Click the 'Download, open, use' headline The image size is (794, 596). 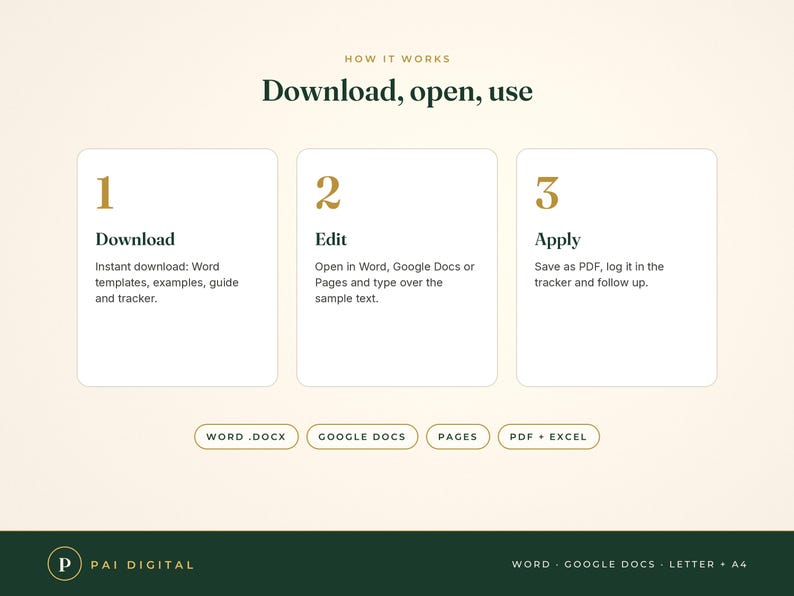click(x=398, y=92)
